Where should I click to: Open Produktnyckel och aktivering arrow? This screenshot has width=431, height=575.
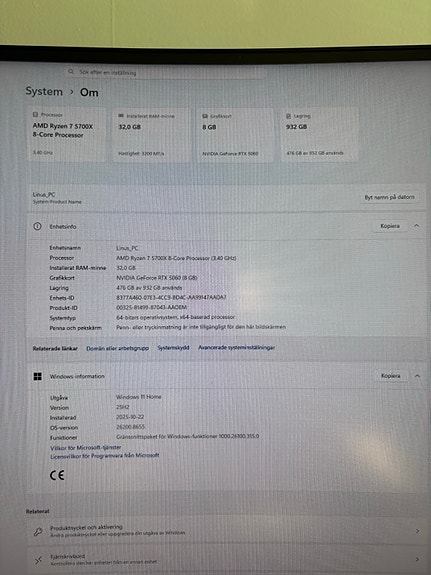pyautogui.click(x=417, y=531)
